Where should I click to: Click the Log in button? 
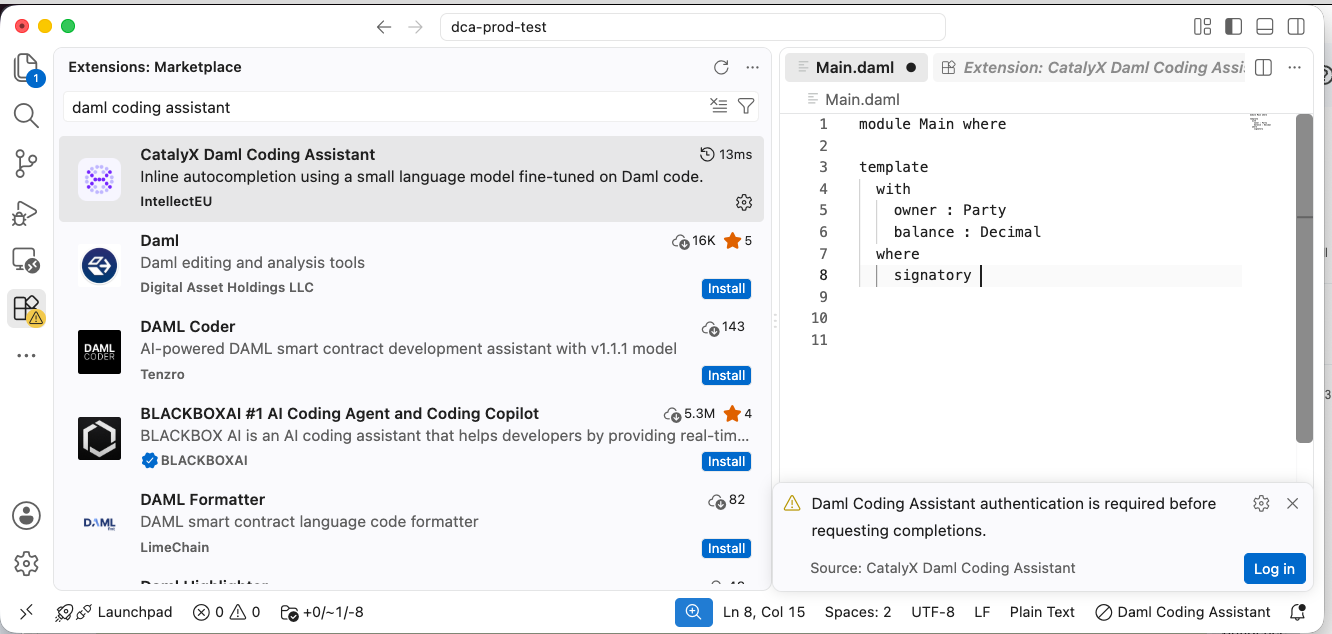(x=1274, y=568)
